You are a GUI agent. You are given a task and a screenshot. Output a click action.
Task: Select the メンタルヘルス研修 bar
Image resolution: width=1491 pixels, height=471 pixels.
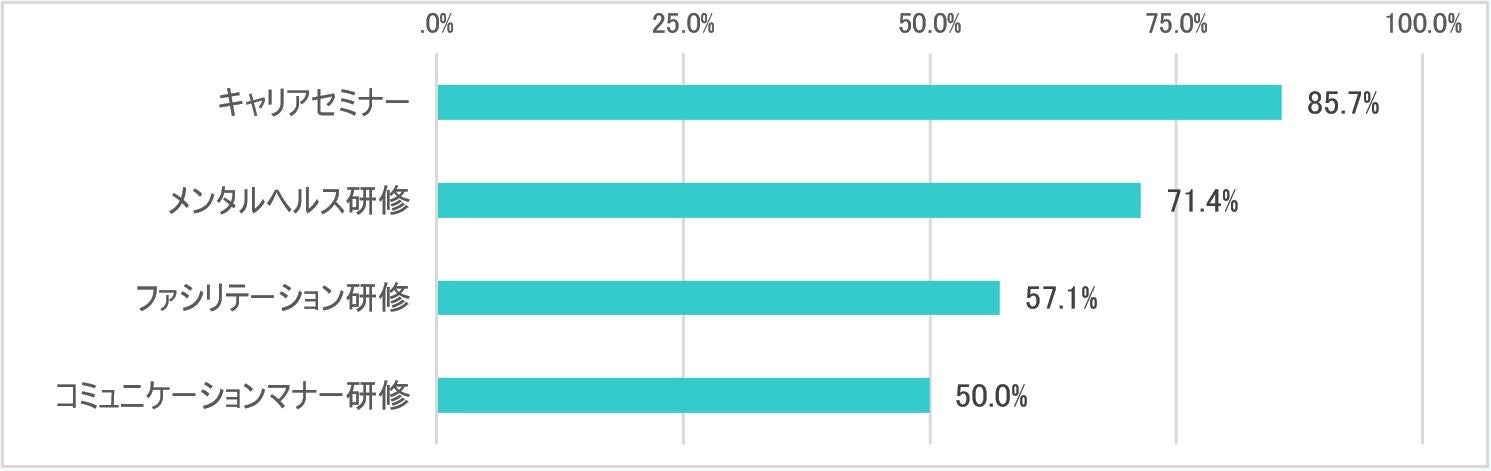pyautogui.click(x=788, y=201)
